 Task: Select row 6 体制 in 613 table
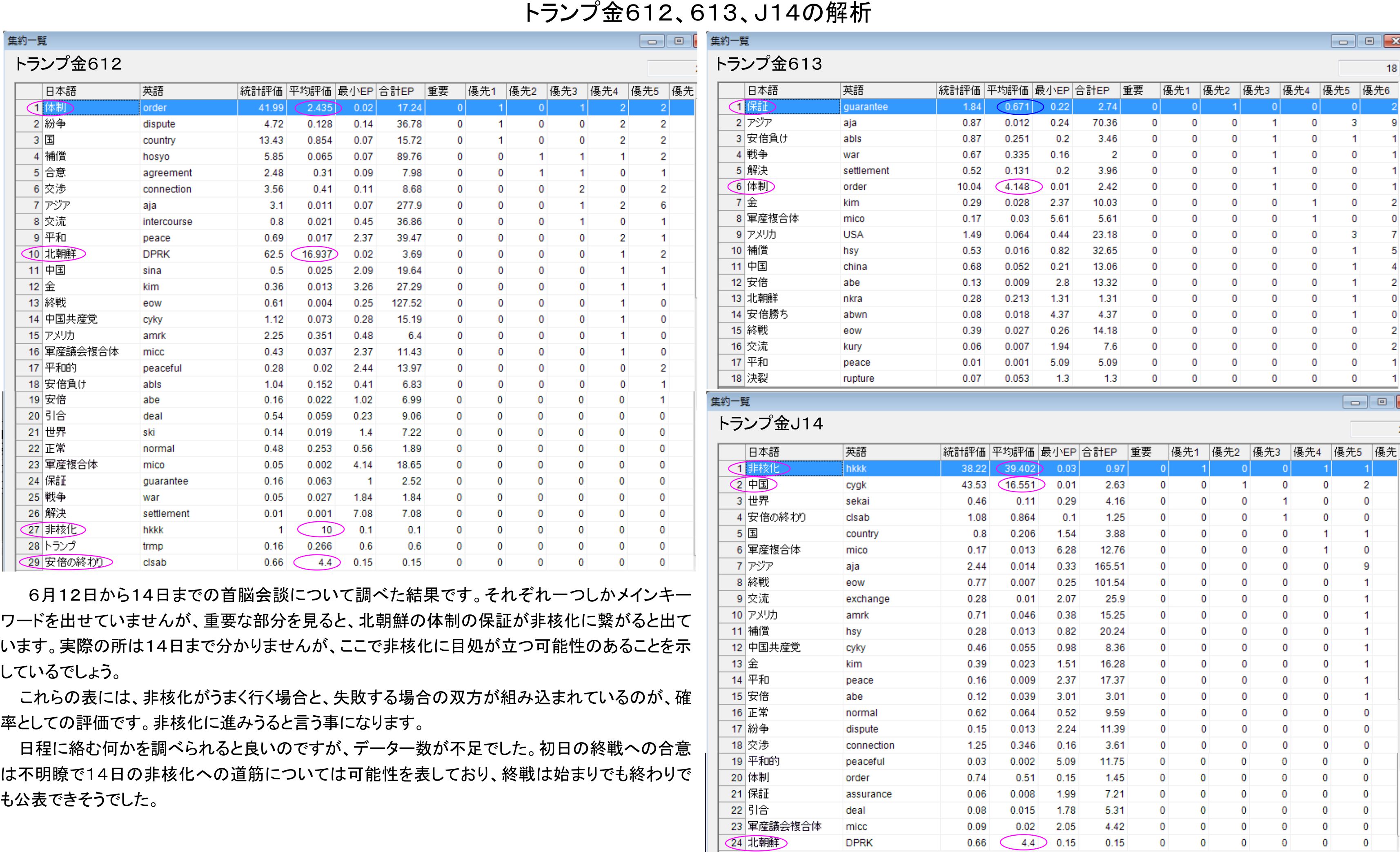pyautogui.click(x=757, y=186)
